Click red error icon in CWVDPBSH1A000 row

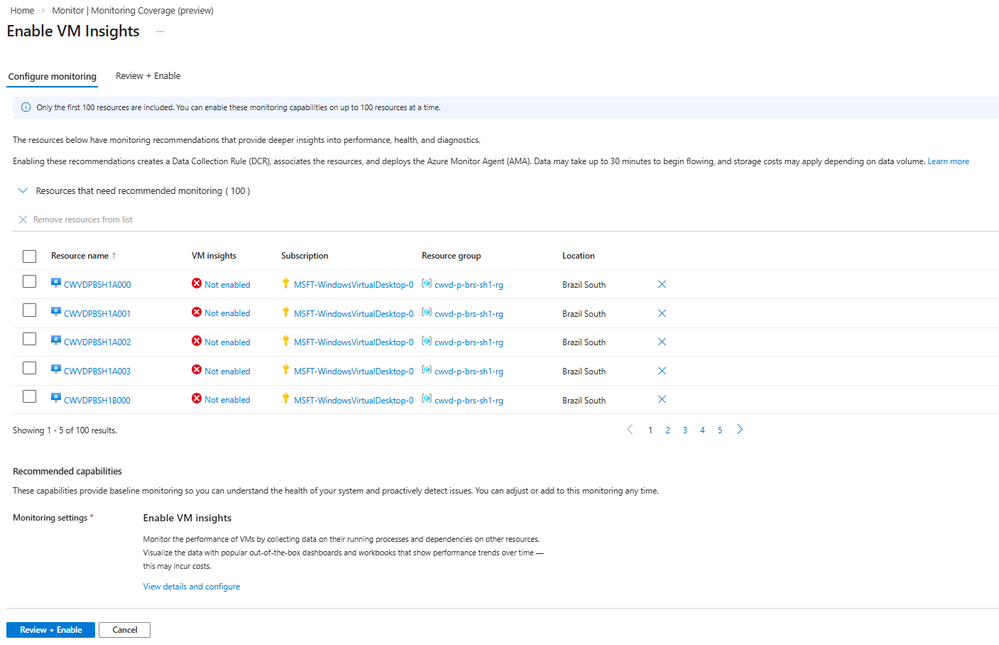coord(197,284)
